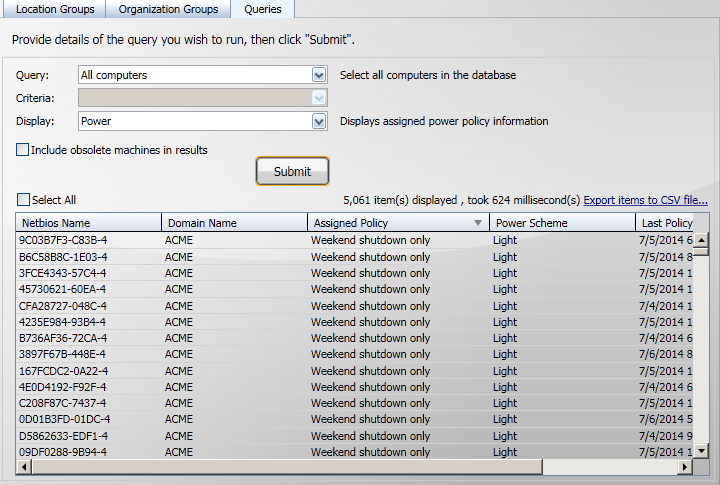The width and height of the screenshot is (720, 485).
Task: Sort by the Domain Name column header
Action: [202, 223]
